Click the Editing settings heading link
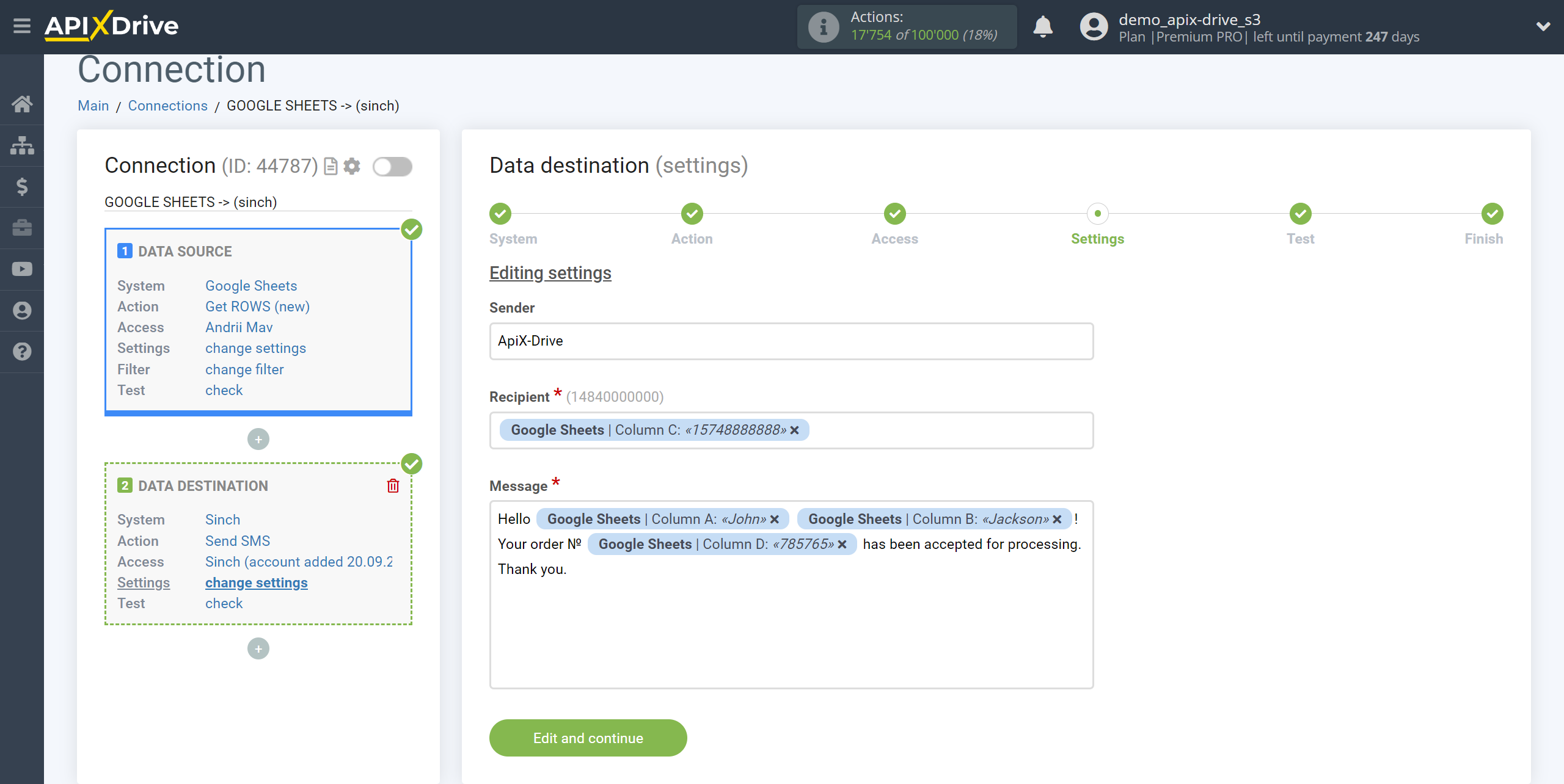The image size is (1564, 784). [x=550, y=273]
